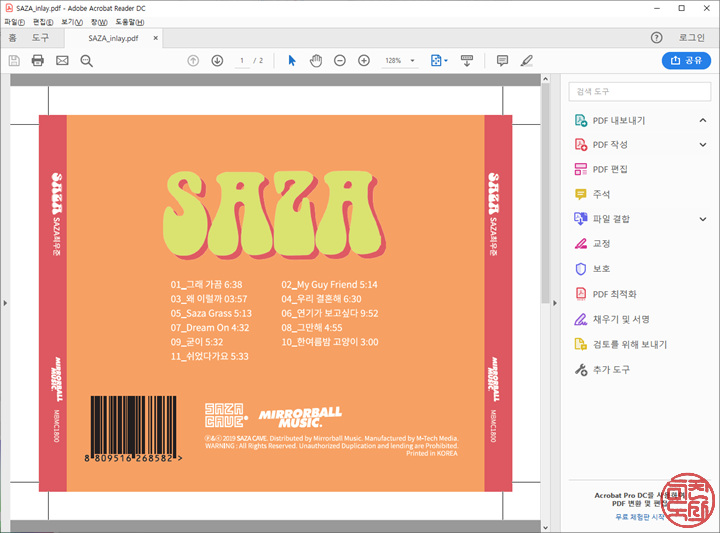Click the page number input field
Viewport: 720px width, 533px height.
[242, 61]
